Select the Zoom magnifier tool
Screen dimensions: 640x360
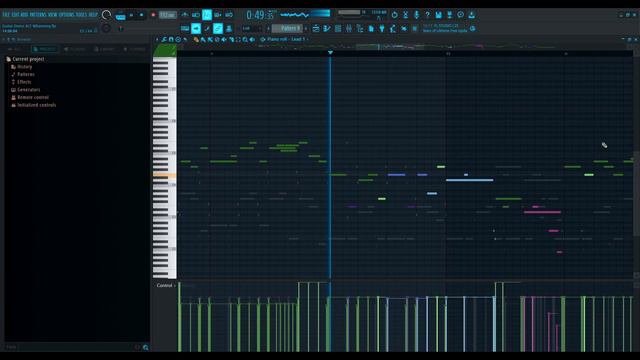point(245,40)
